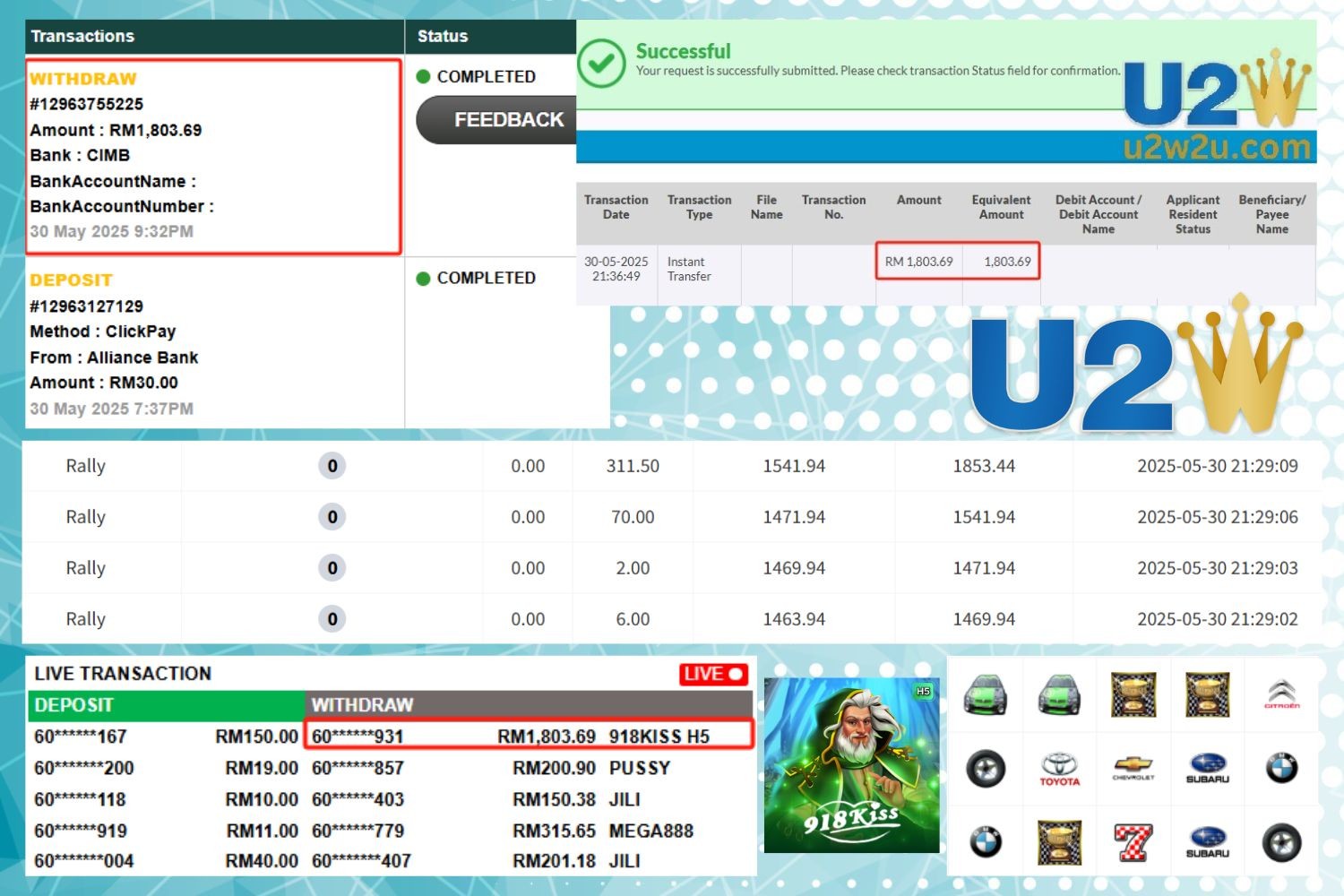
Task: Click the Subaru symbol beside the red 7
Action: point(1207,843)
